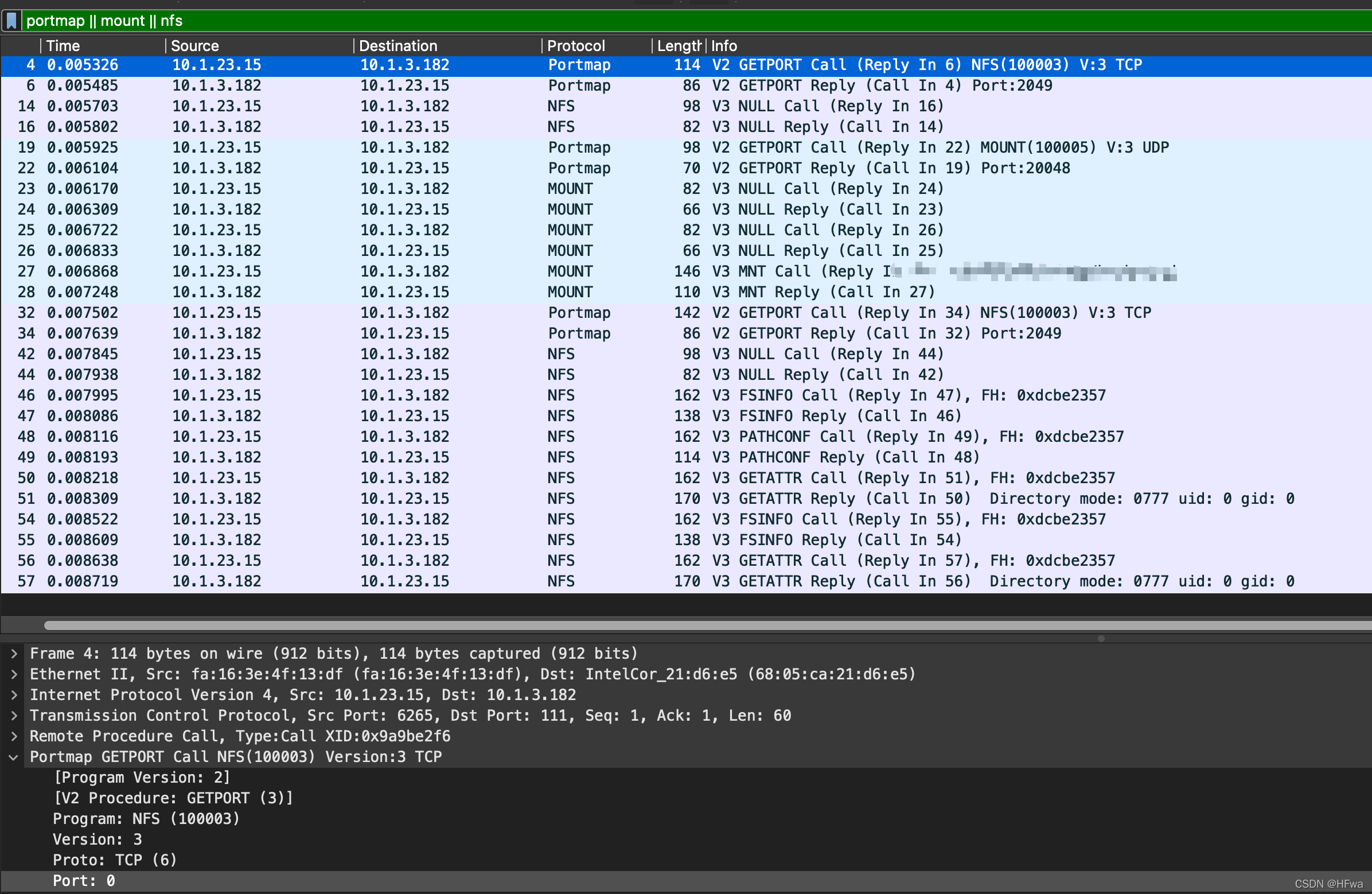Screen dimensions: 1372x894
Task: Select the Port: 0 field
Action: pos(84,881)
